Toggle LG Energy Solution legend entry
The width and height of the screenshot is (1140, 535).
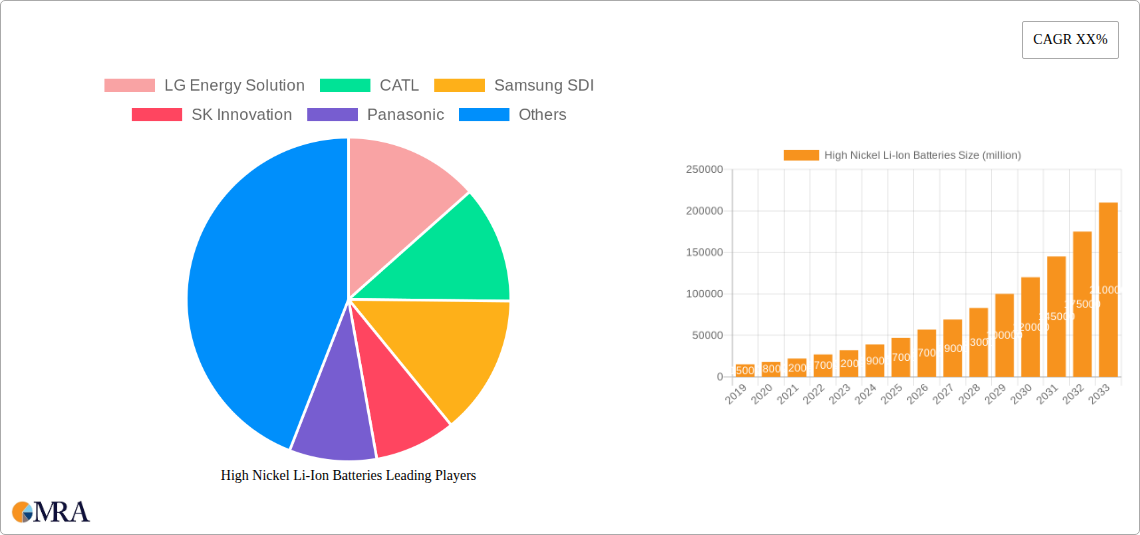coord(204,86)
